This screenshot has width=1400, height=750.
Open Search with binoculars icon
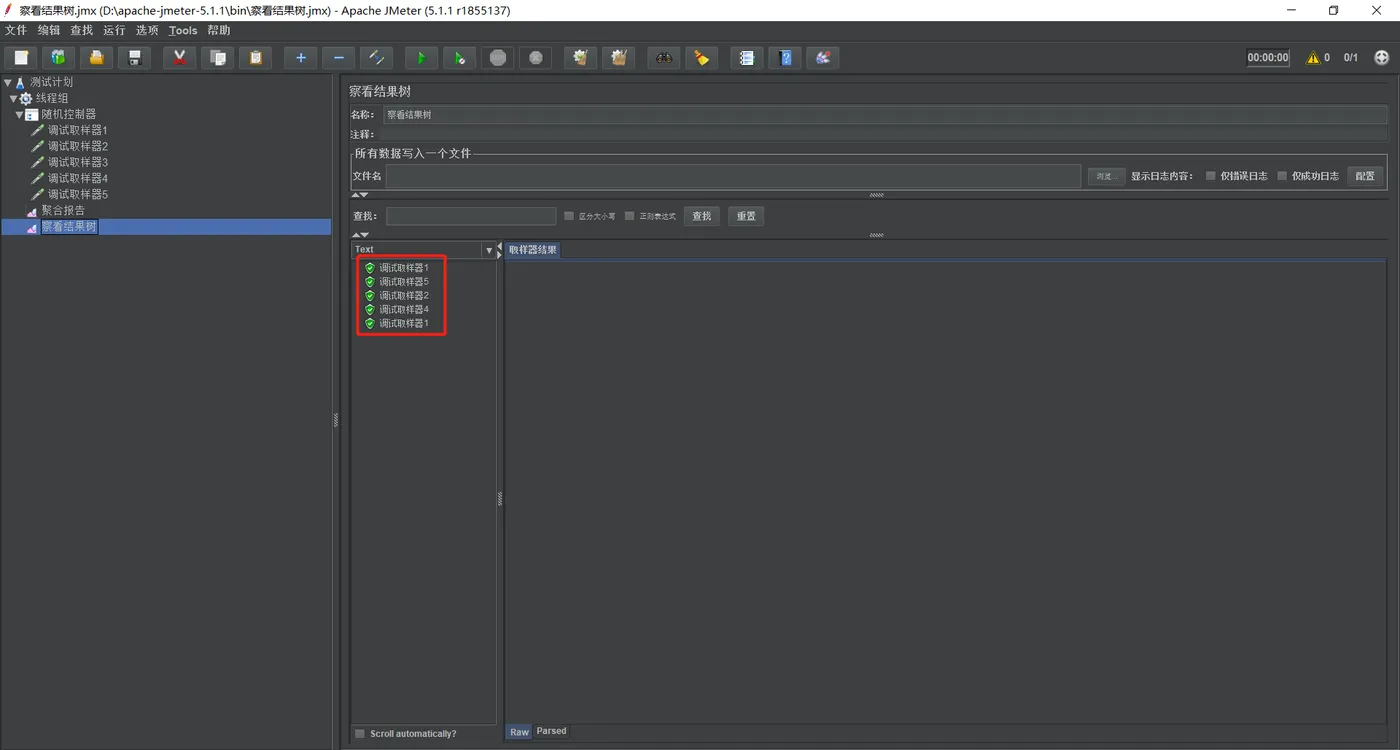pos(663,58)
